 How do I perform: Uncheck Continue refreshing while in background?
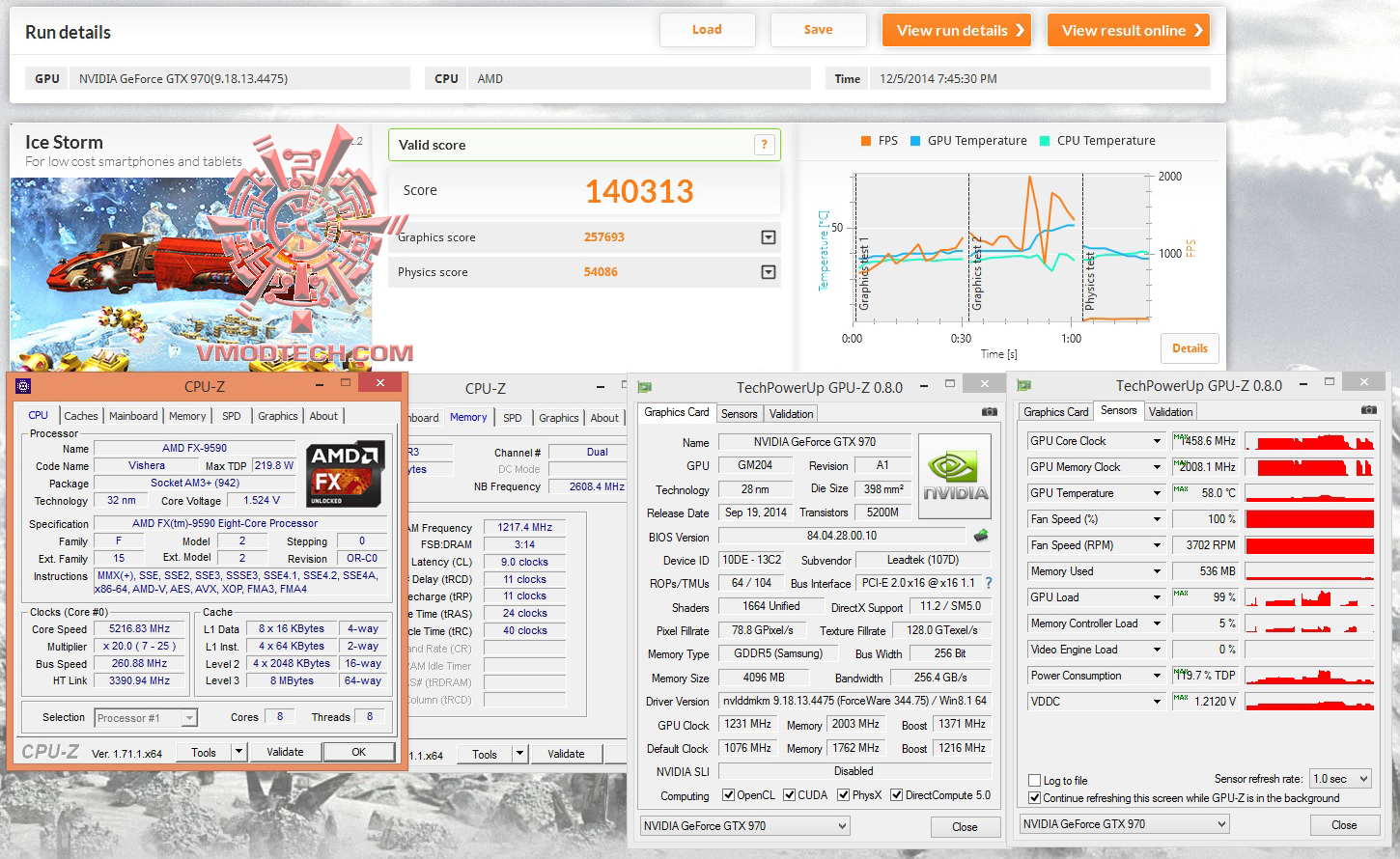click(1035, 798)
